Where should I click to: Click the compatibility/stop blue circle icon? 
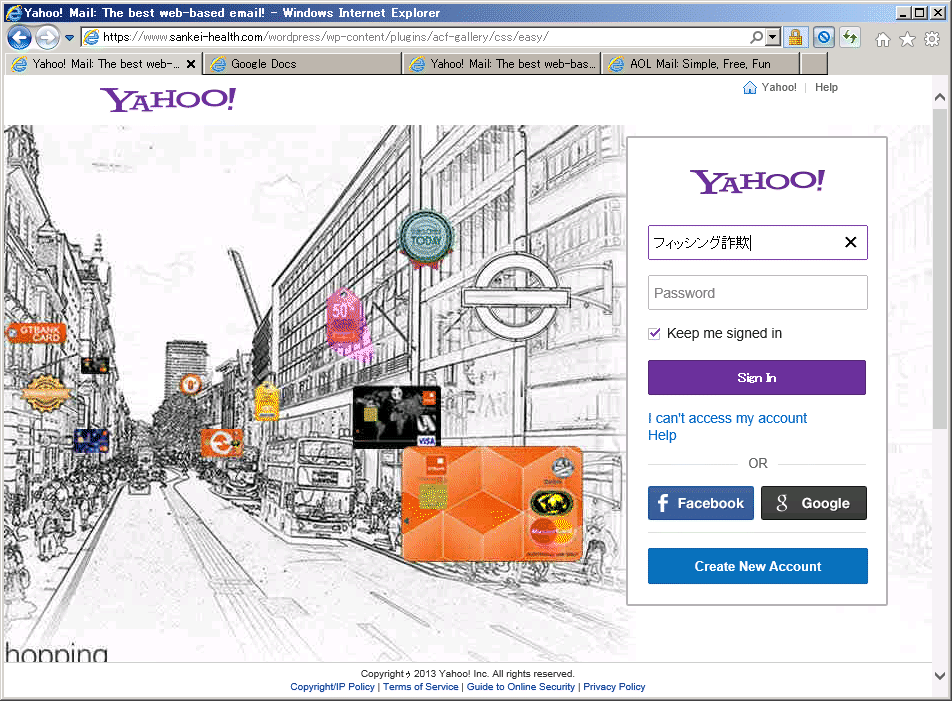(x=823, y=38)
